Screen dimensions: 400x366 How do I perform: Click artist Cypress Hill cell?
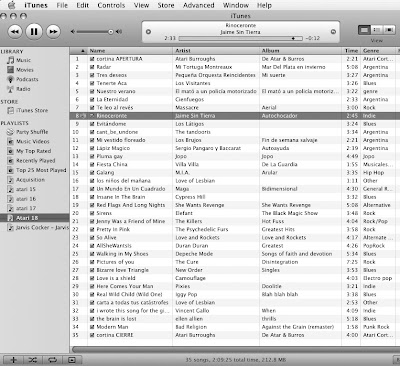(190, 197)
